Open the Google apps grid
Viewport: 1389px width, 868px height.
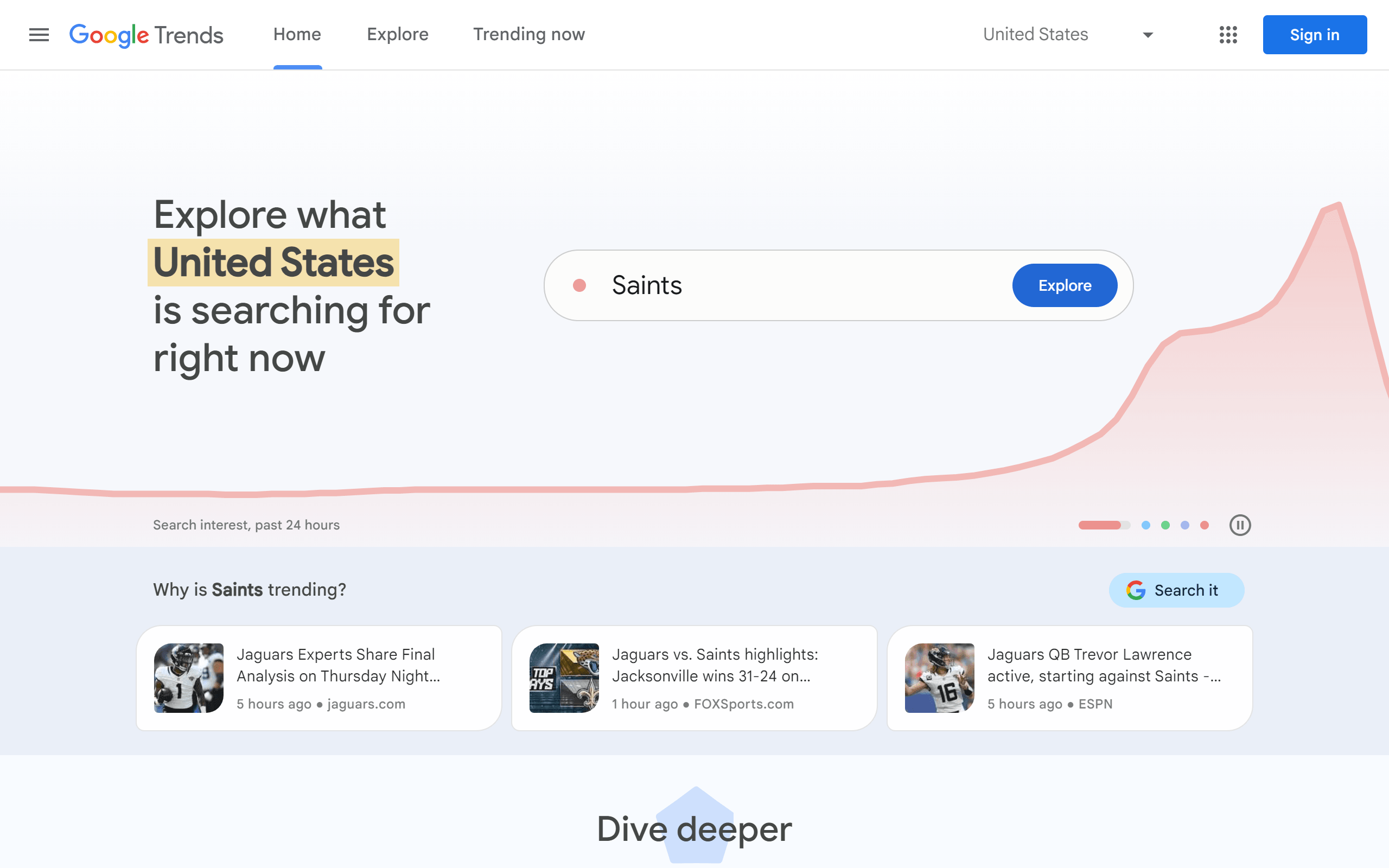pos(1228,35)
